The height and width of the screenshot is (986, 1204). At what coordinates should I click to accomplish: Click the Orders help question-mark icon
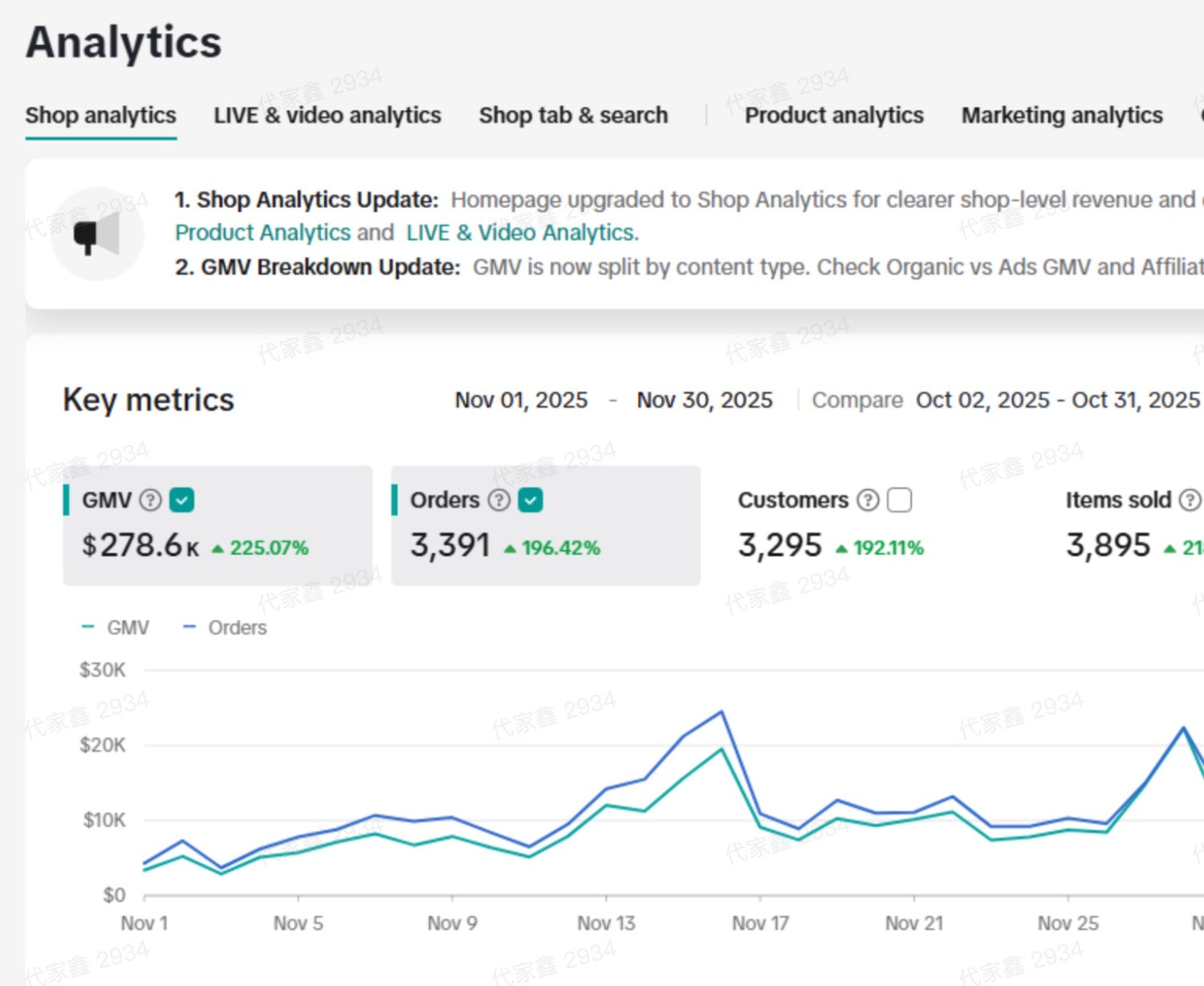[499, 500]
